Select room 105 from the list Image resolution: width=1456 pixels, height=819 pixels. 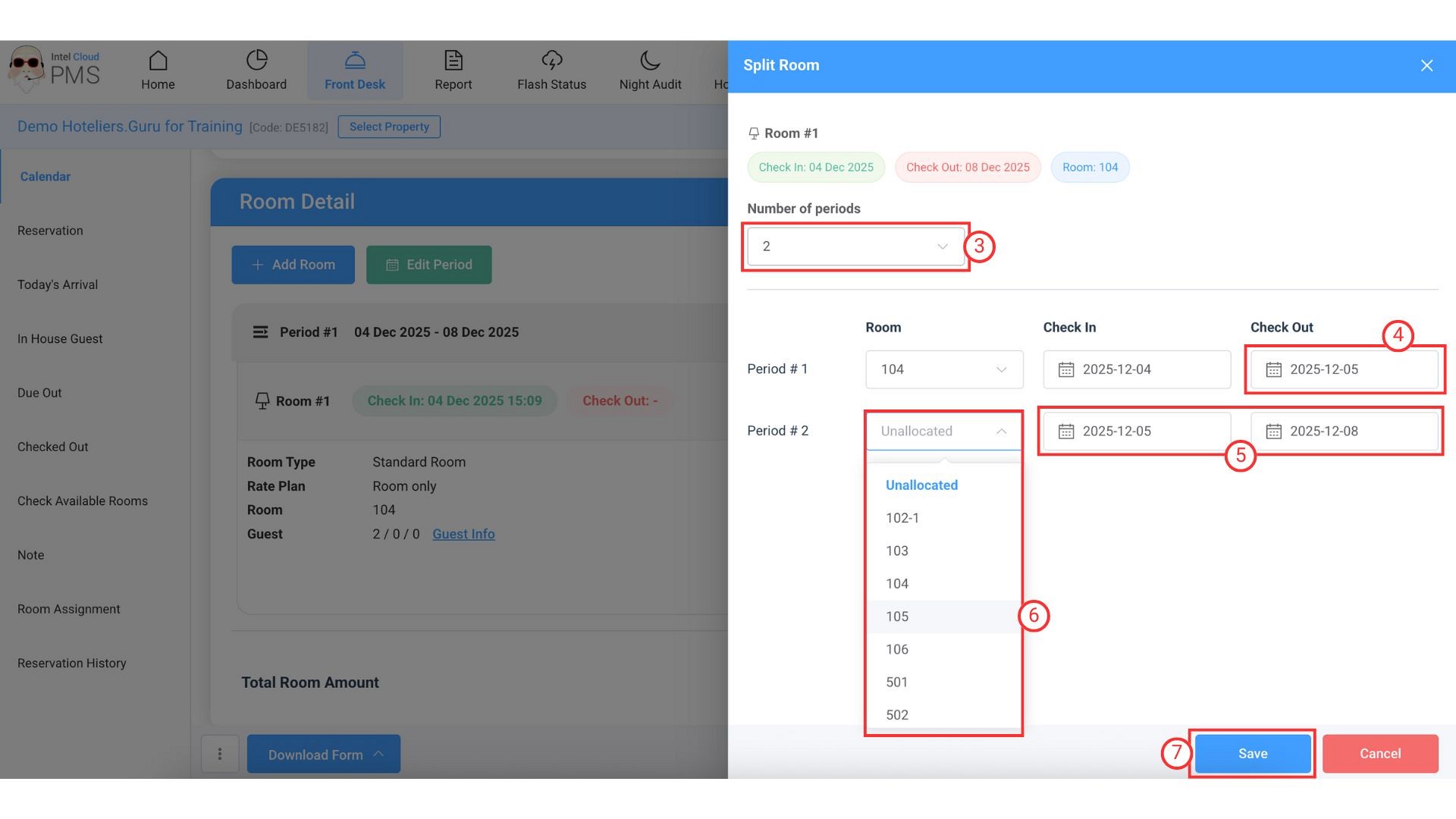click(897, 617)
